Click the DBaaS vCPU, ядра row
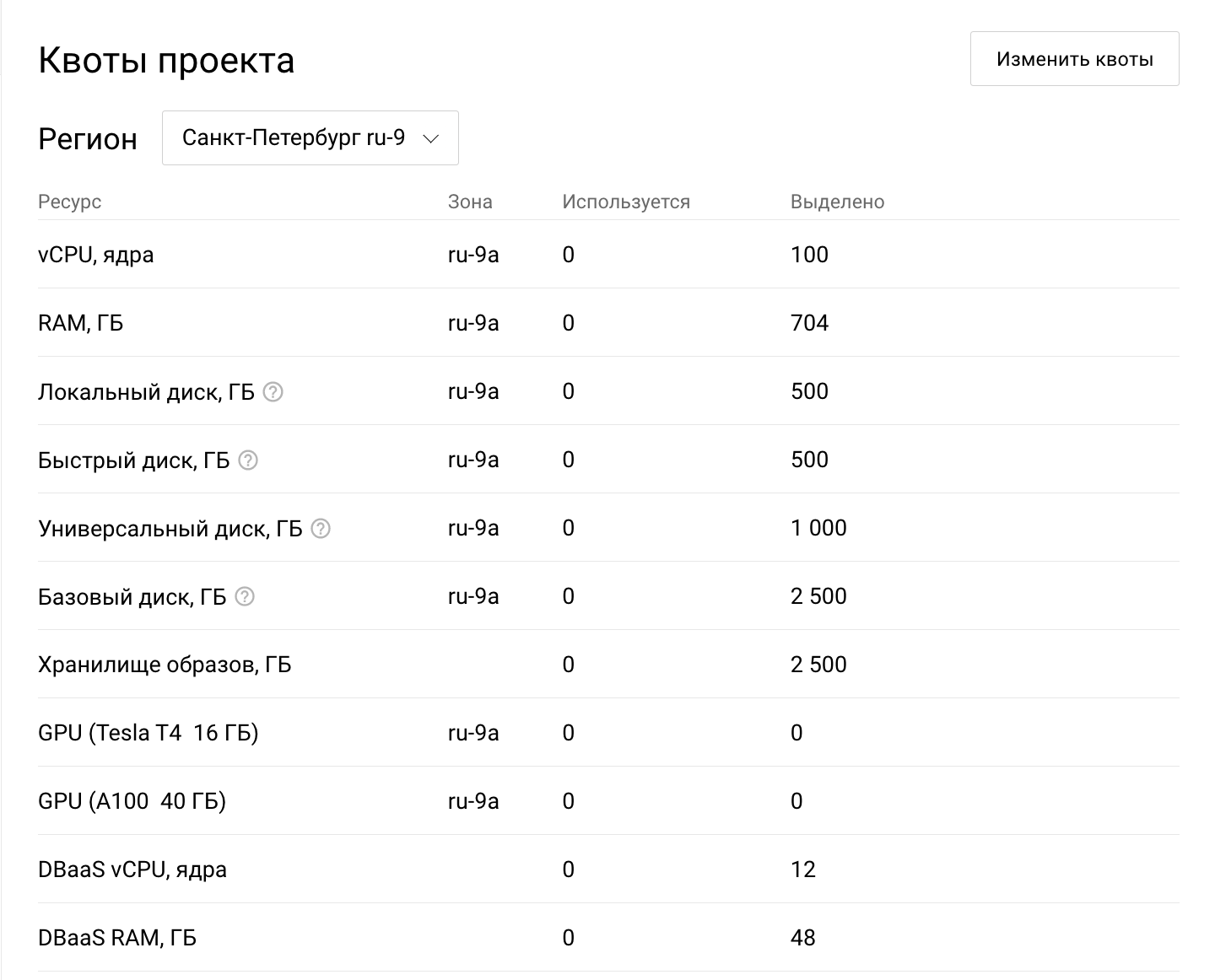 (132, 869)
